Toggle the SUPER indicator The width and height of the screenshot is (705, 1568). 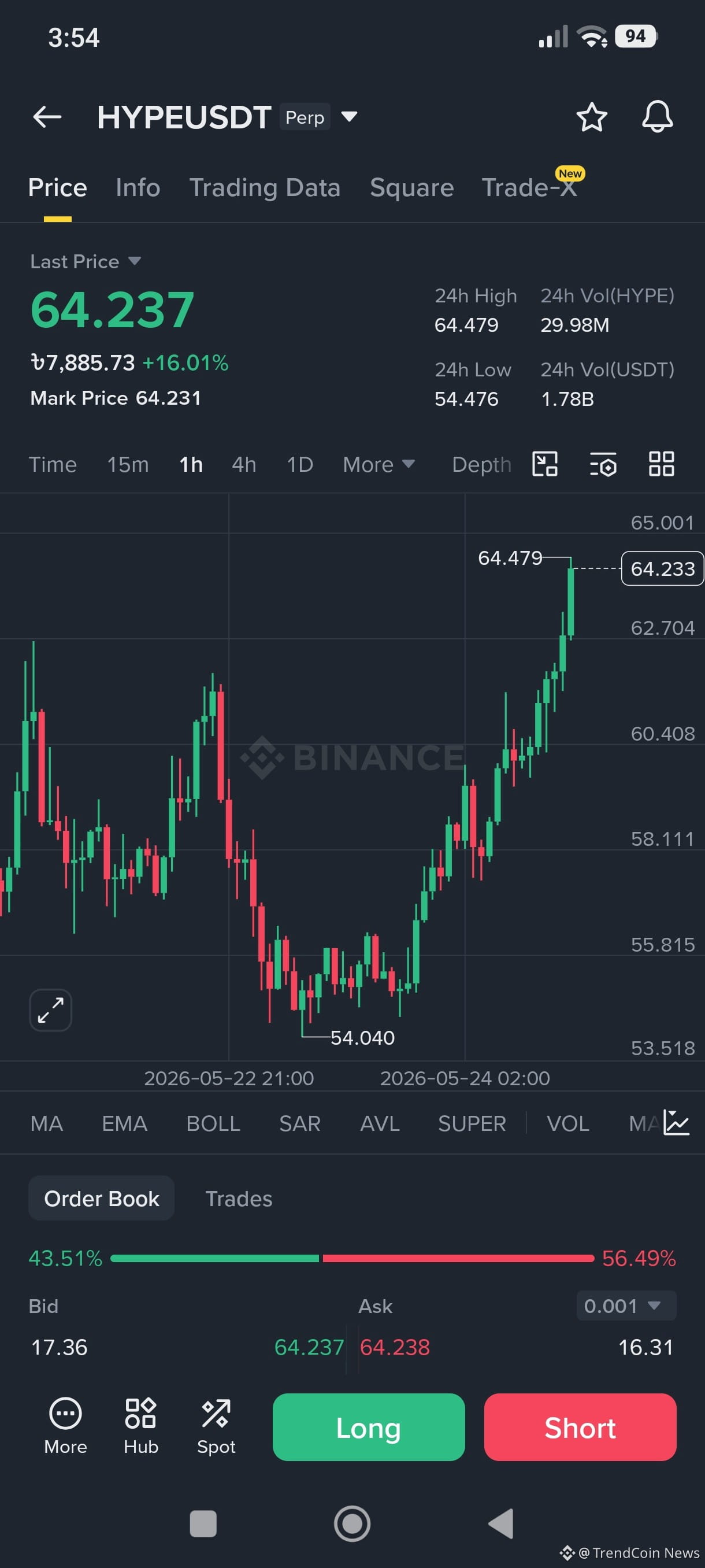(x=472, y=1123)
